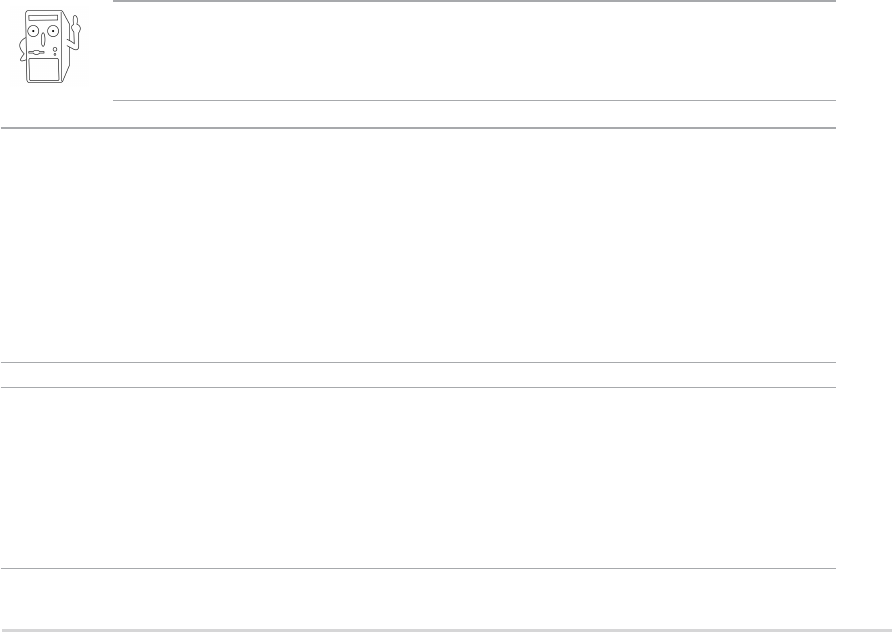892x632 pixels.
Task: Click the narrow strip between the middle lines
Action: point(418,375)
